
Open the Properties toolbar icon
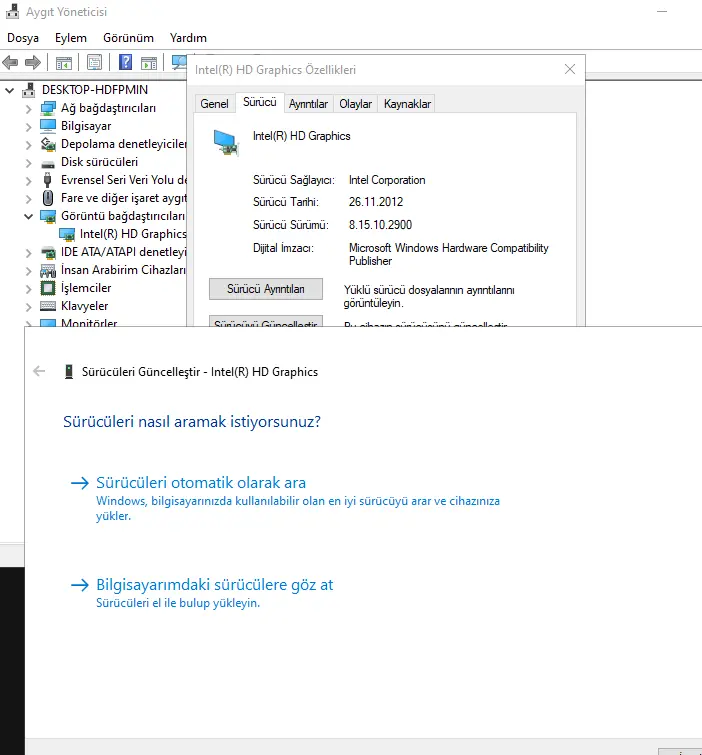coord(94,62)
